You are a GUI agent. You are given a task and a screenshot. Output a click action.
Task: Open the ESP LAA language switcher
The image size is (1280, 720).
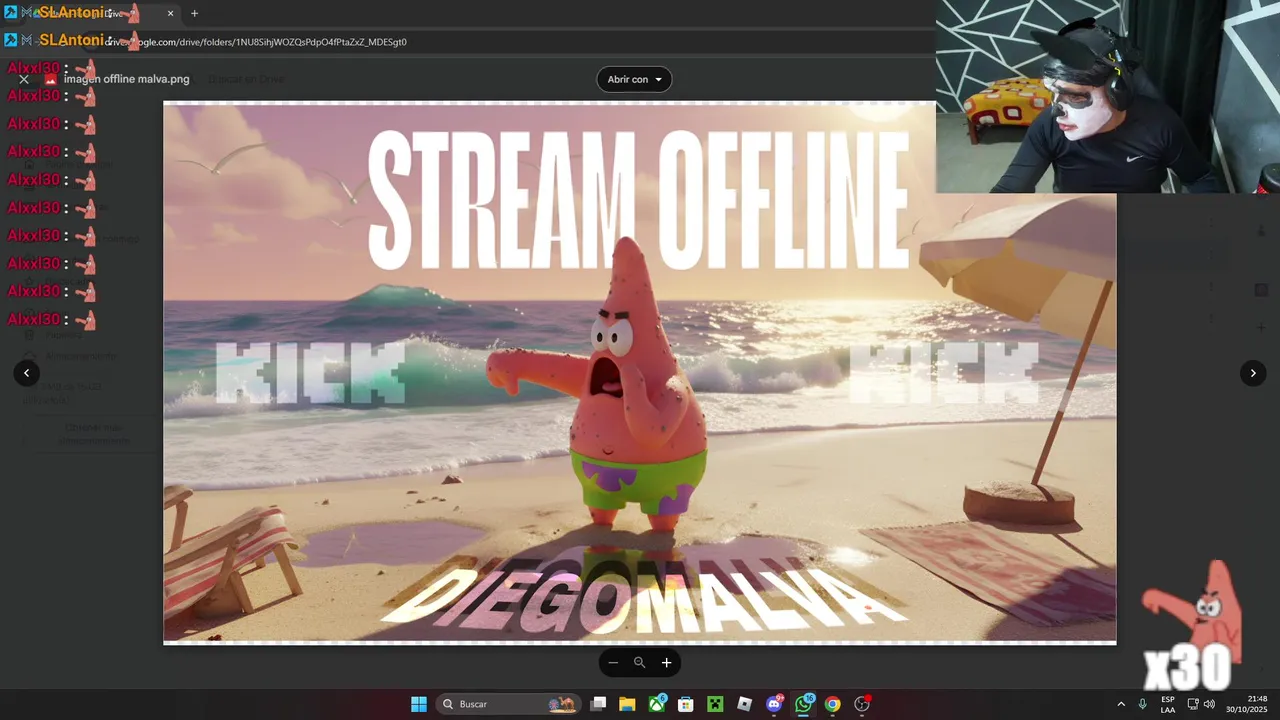(x=1168, y=704)
